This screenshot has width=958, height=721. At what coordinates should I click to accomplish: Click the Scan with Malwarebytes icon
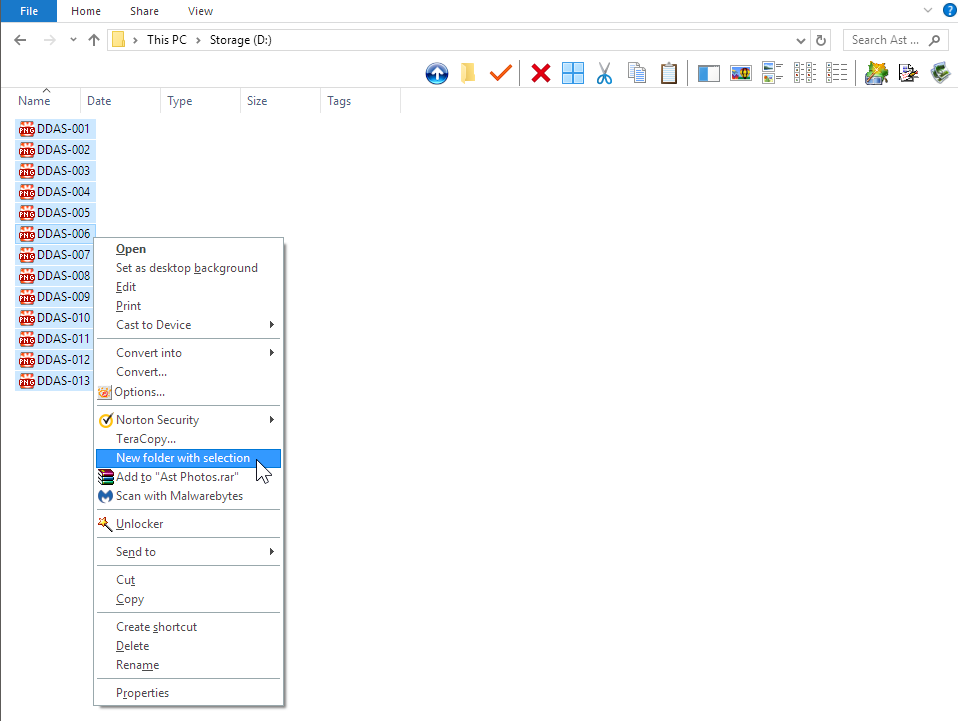pos(106,496)
